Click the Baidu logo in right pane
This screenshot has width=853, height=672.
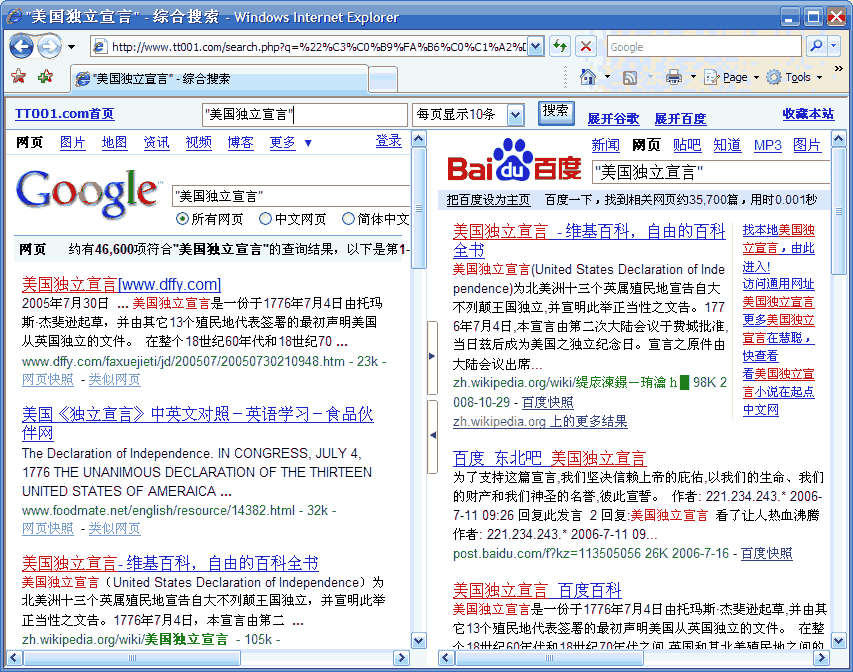pyautogui.click(x=514, y=161)
